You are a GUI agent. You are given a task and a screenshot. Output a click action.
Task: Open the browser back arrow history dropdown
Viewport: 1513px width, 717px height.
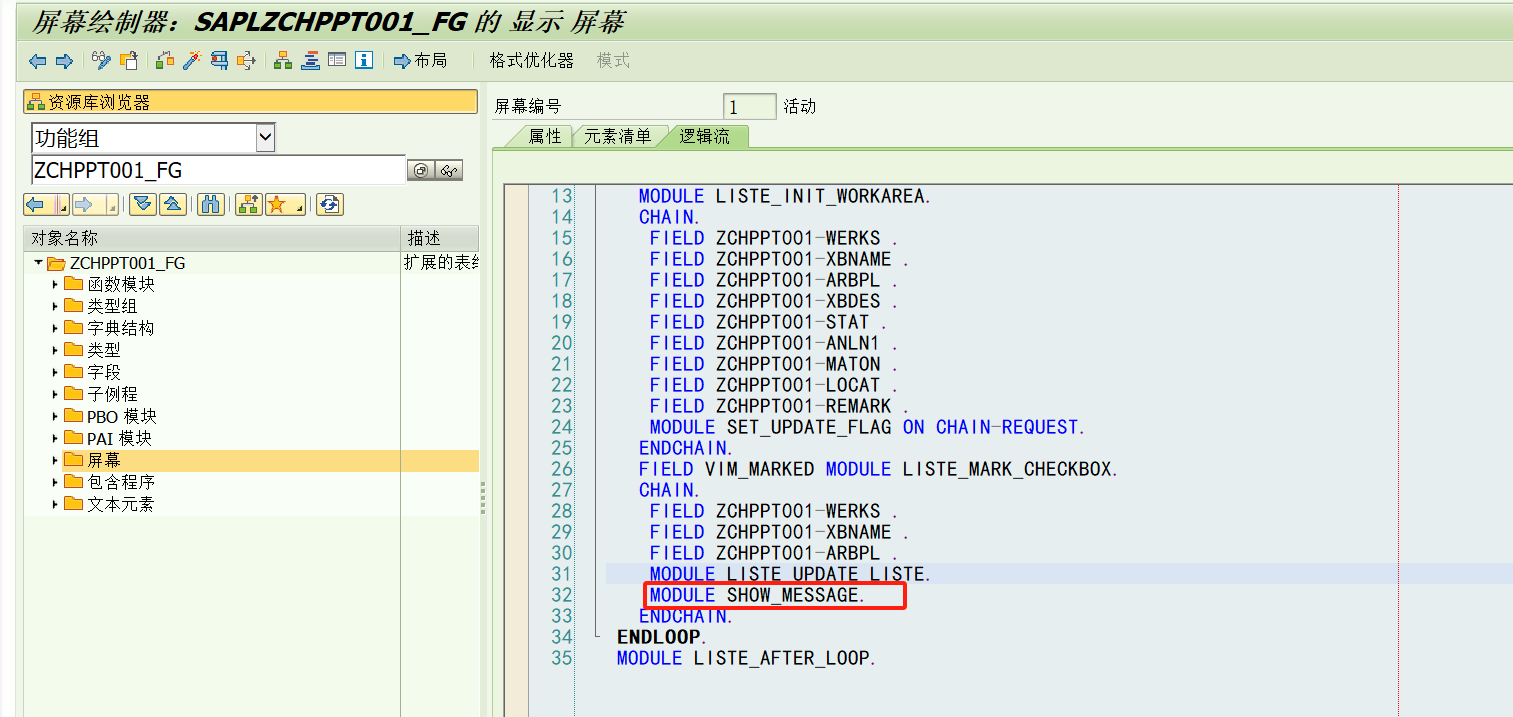pyautogui.click(x=63, y=206)
